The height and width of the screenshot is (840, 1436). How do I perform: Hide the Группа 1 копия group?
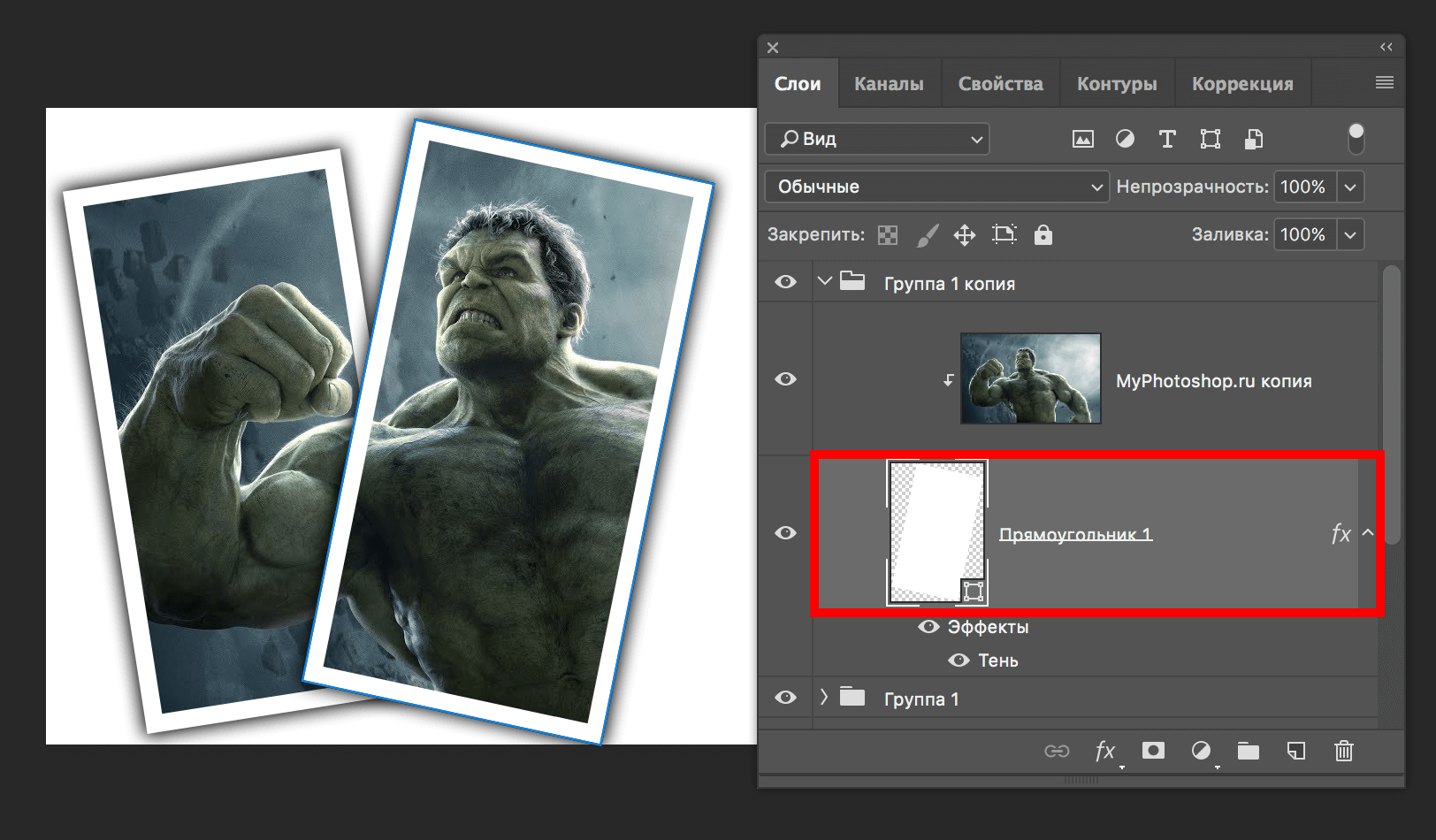pos(785,282)
